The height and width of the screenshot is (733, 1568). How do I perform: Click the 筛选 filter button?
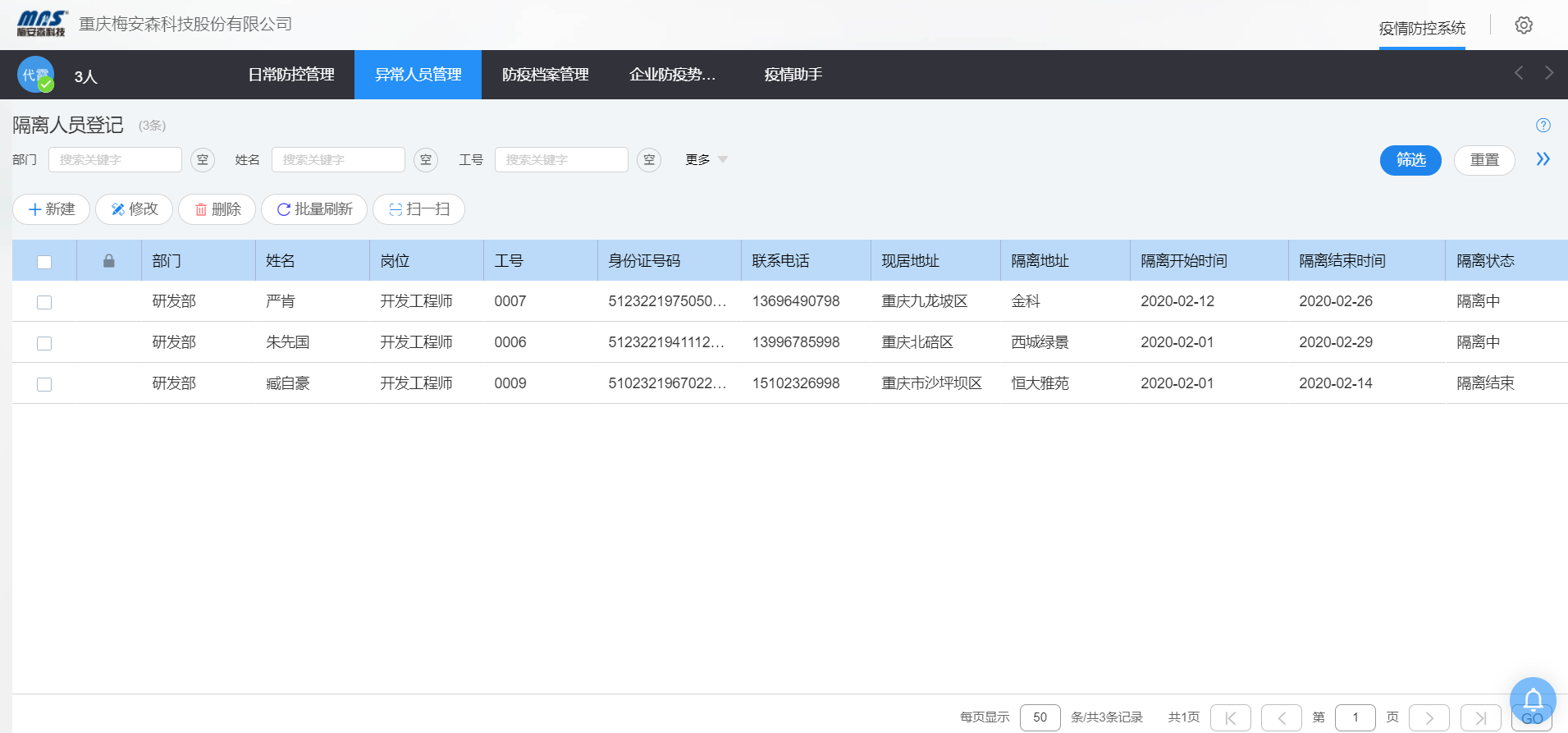[x=1410, y=160]
